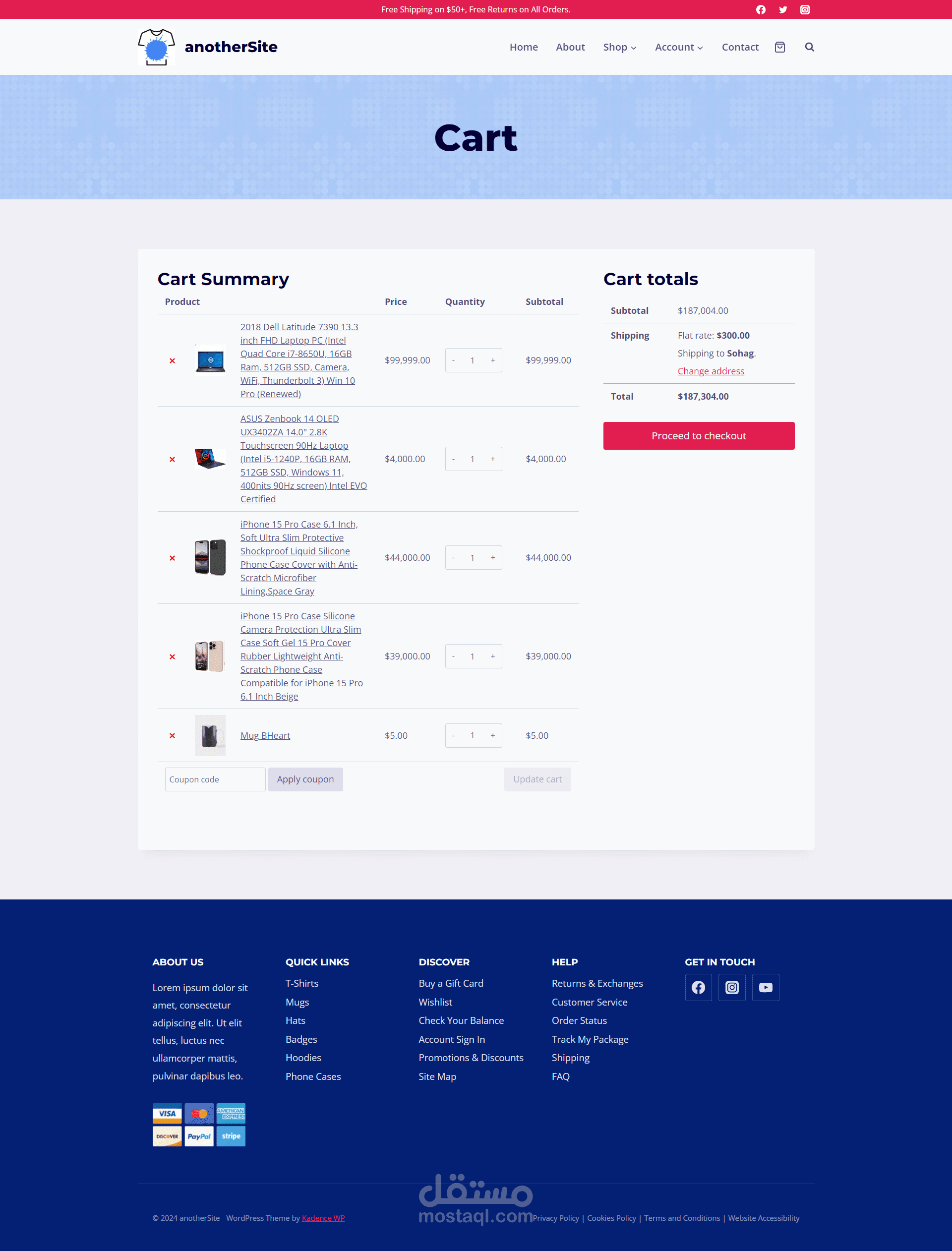
Task: Remove the ASUS Zenbook from cart
Action: (172, 460)
